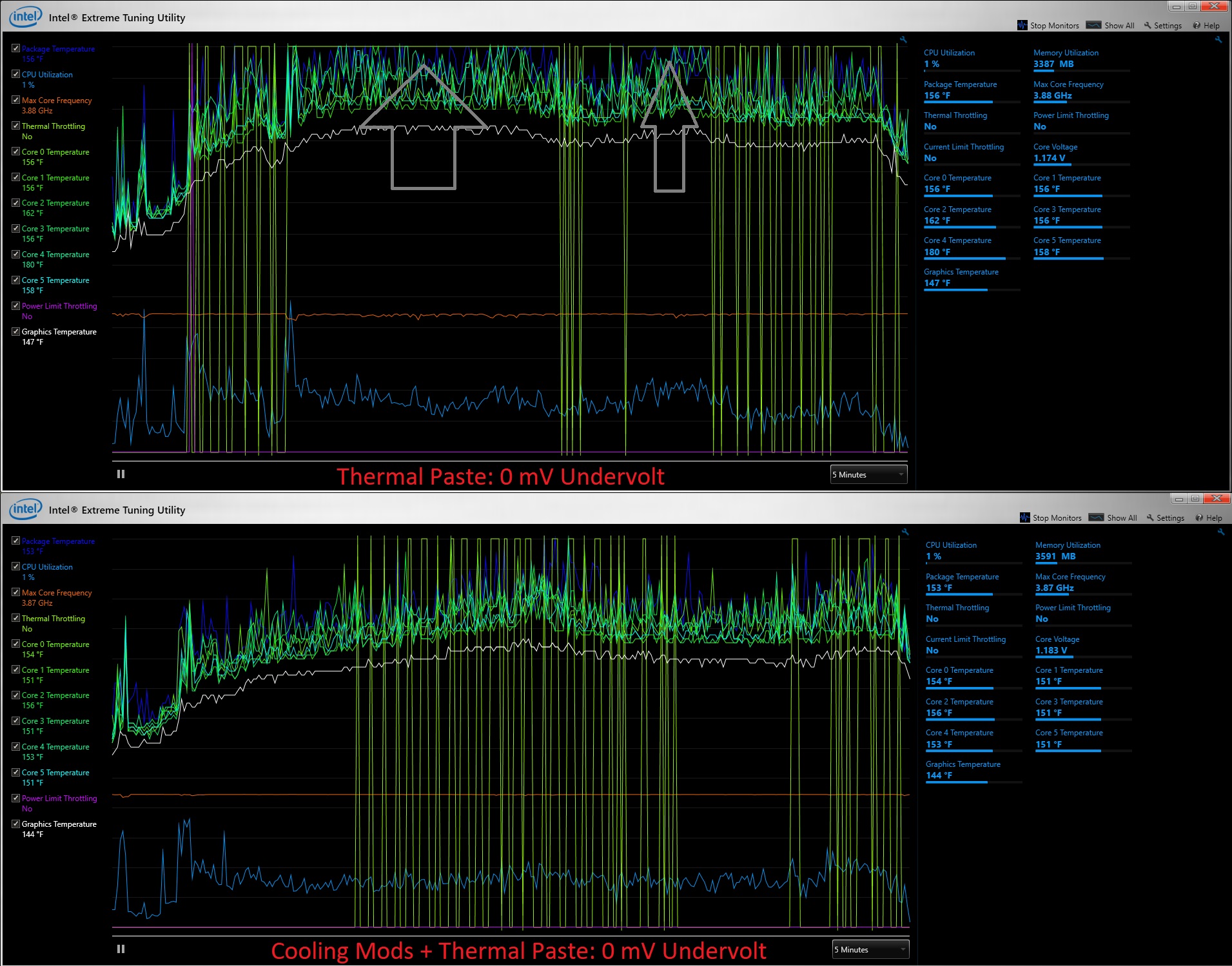Click Core 3 Temperature label in top legend
This screenshot has width=1232, height=966.
pos(55,229)
